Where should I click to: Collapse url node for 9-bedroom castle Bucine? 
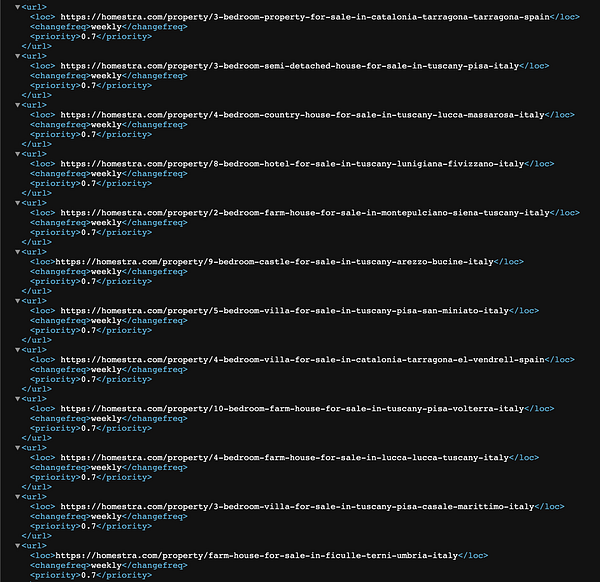[18, 252]
